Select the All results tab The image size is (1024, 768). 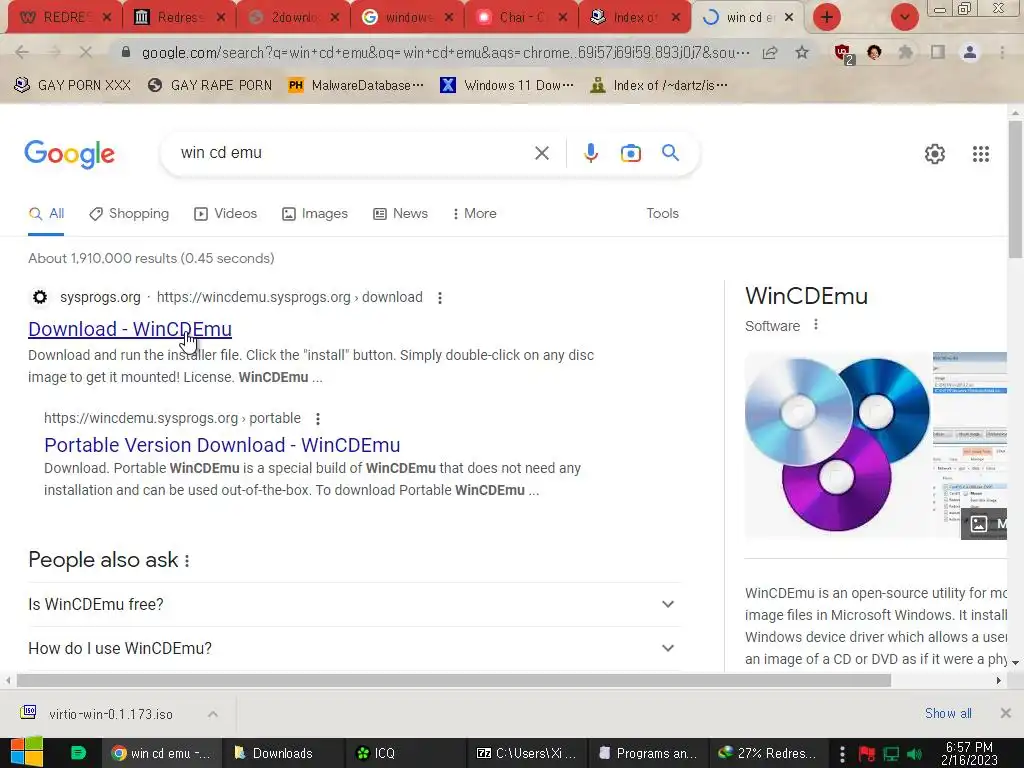[46, 214]
